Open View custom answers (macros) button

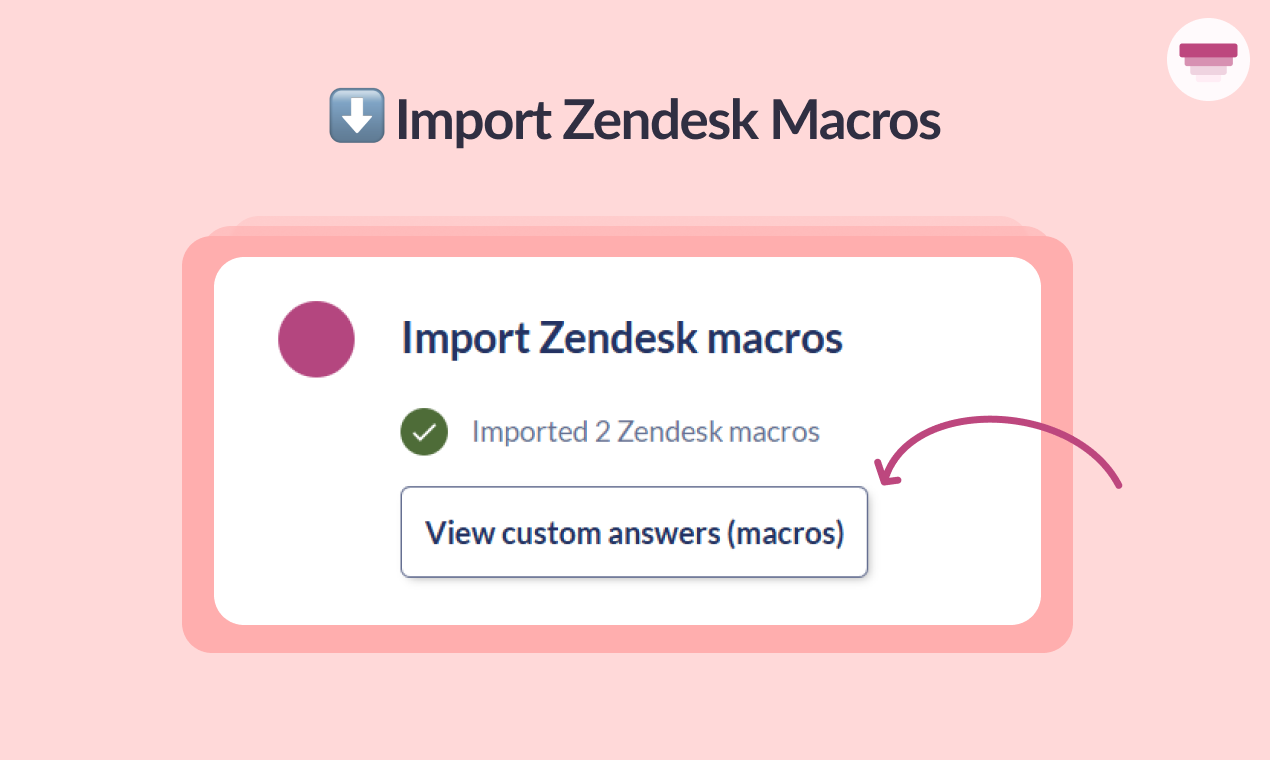click(634, 532)
